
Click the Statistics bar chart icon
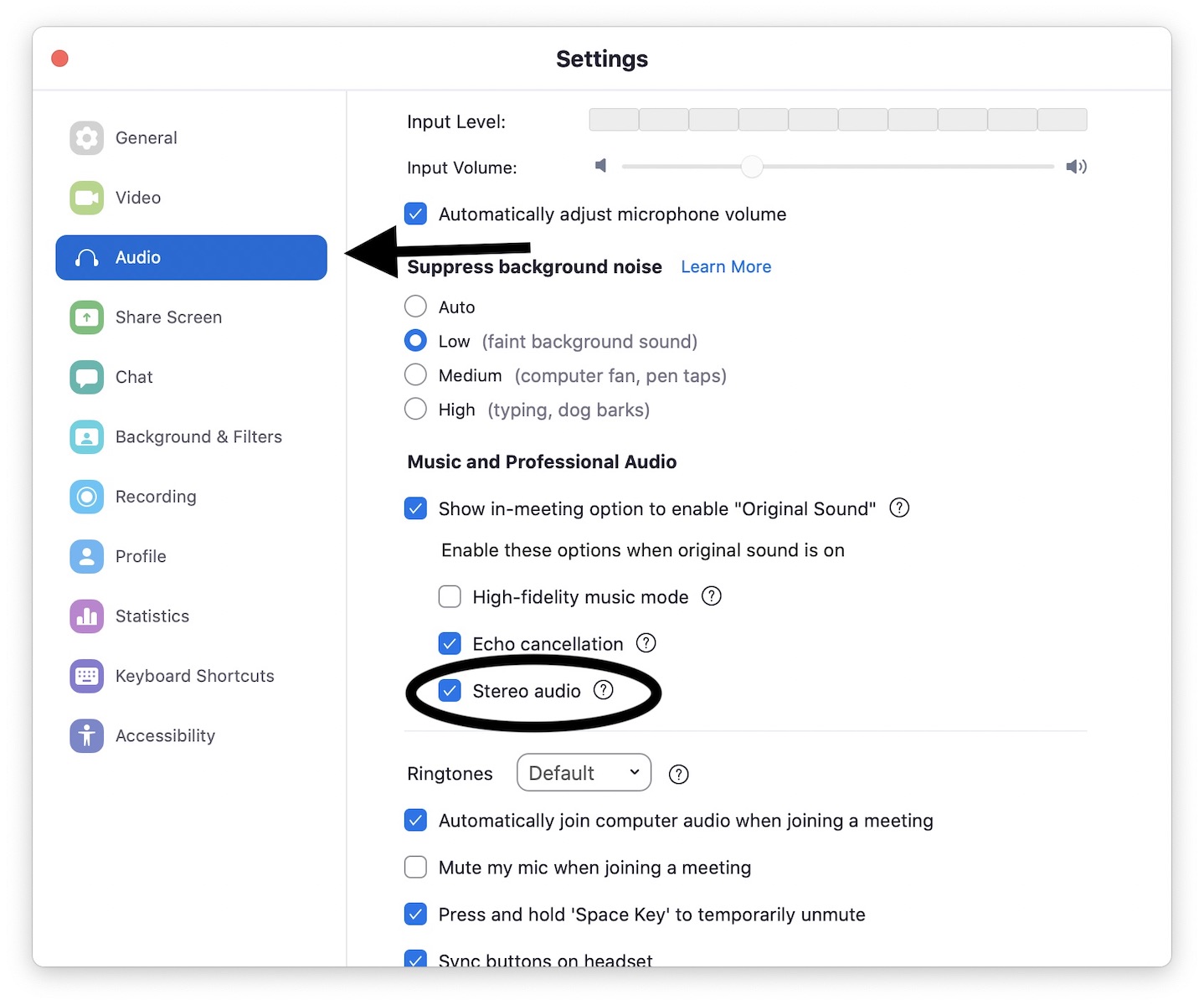pos(86,616)
